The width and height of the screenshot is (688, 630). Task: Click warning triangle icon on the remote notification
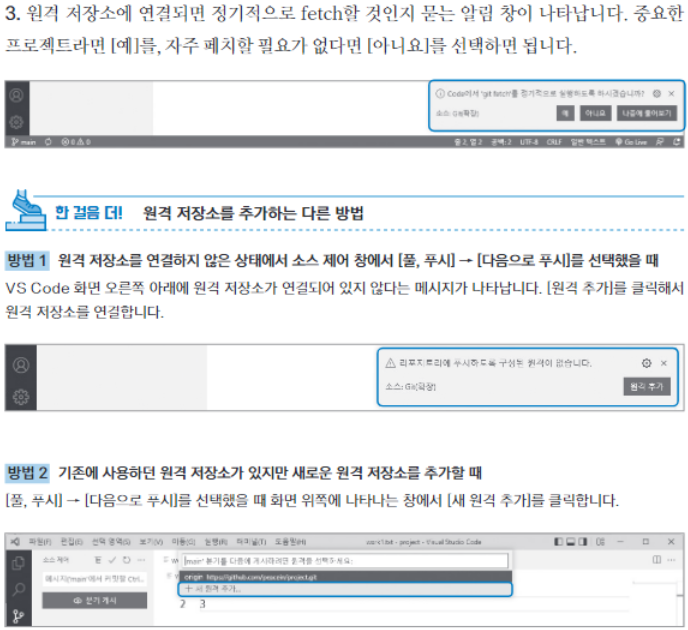click(x=390, y=363)
